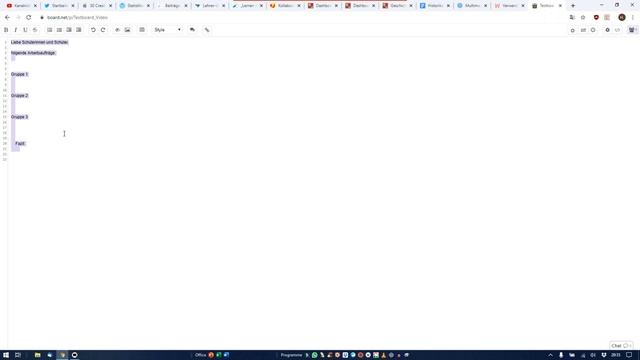Click the text line 'Gruppe 1'
640x360 pixels.
pyautogui.click(x=19, y=74)
